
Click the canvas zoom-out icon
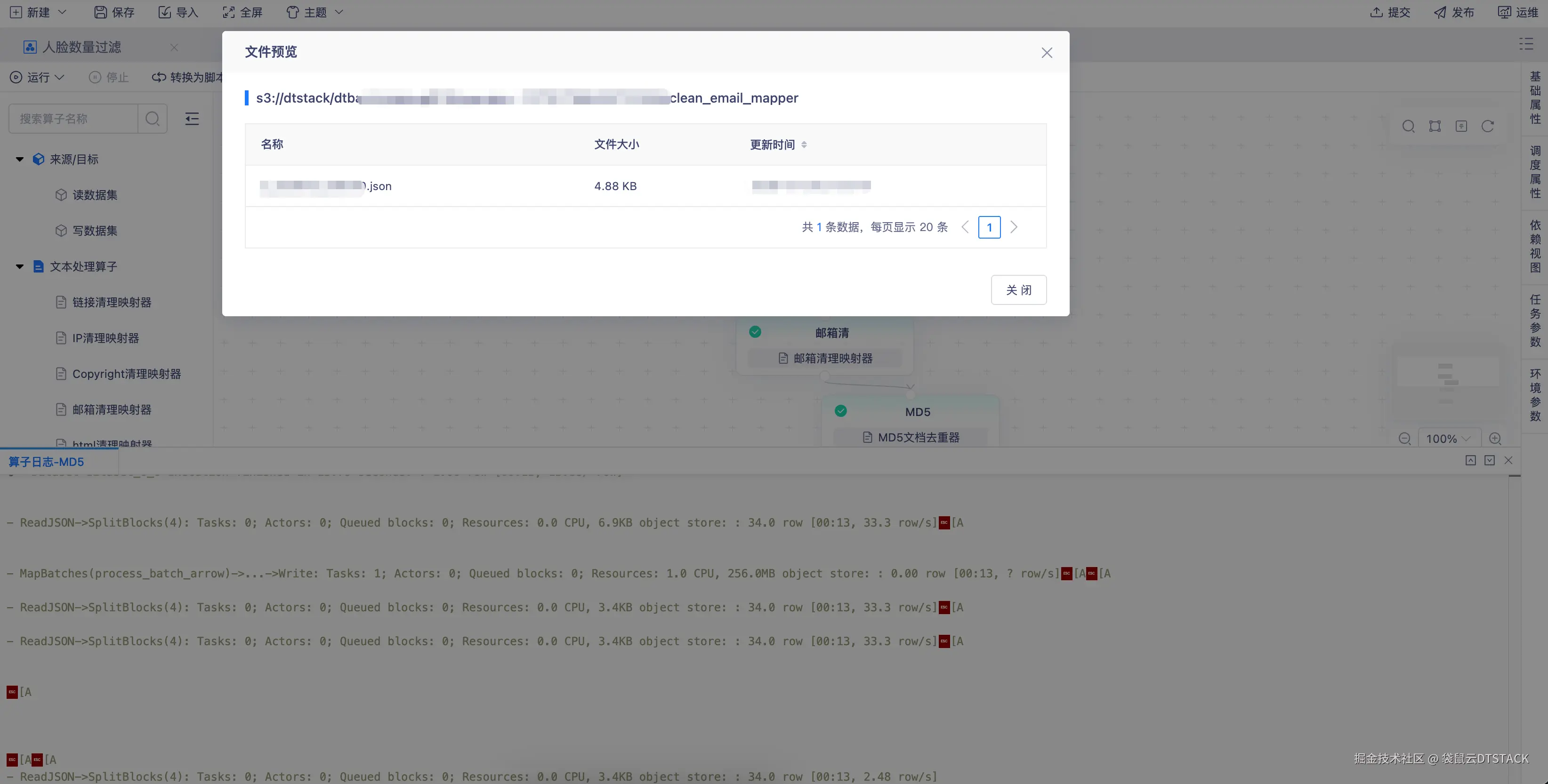1404,439
